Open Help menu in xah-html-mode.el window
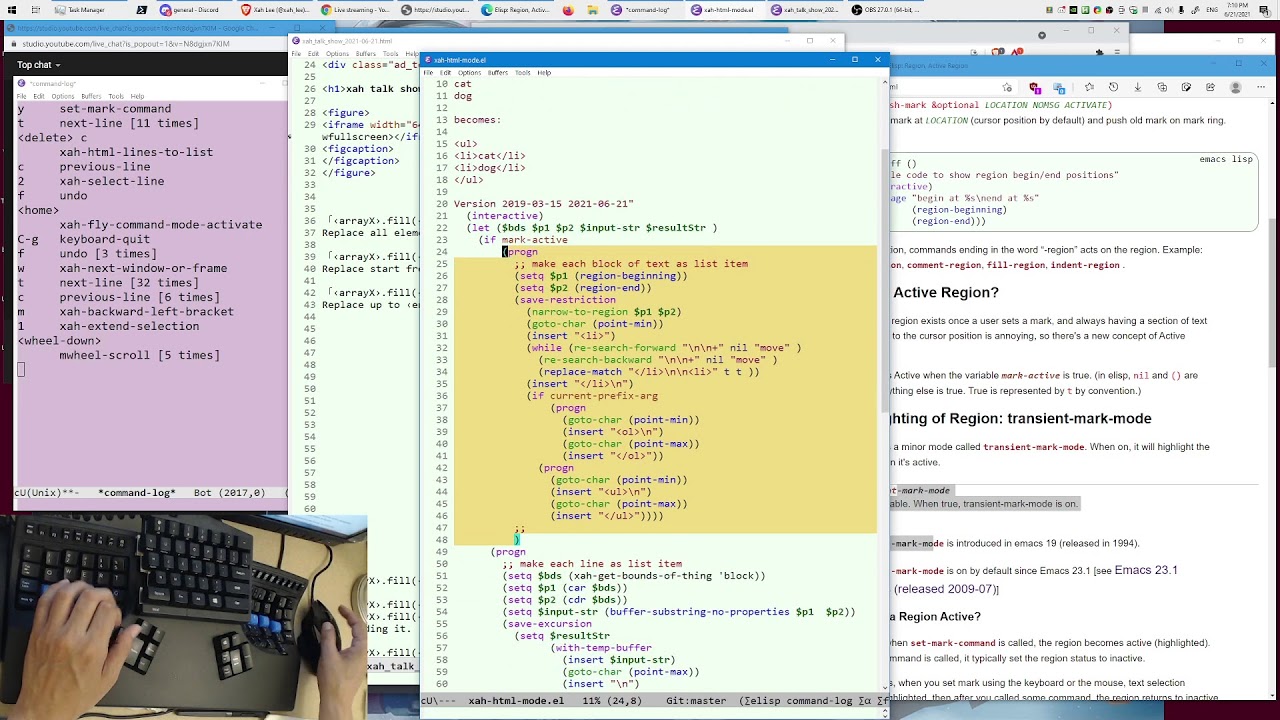 [544, 73]
